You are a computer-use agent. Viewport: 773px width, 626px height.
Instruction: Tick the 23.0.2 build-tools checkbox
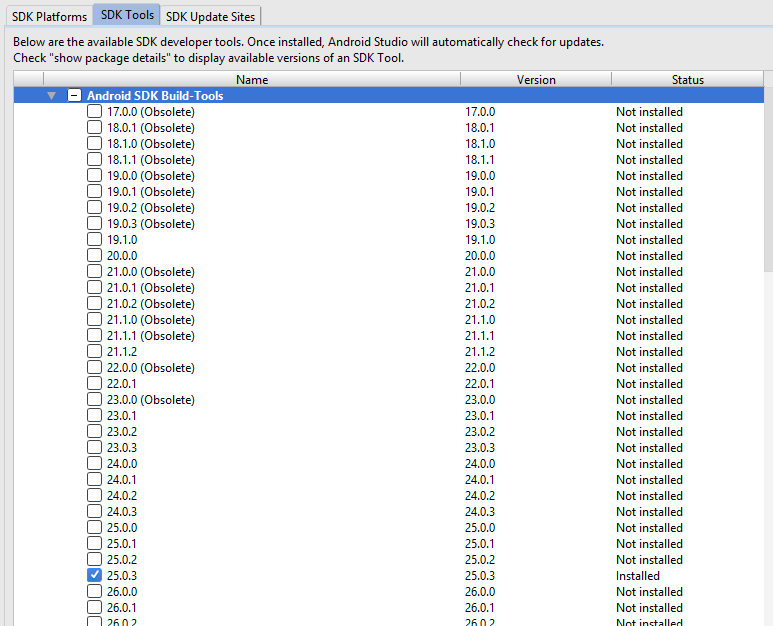coord(94,431)
